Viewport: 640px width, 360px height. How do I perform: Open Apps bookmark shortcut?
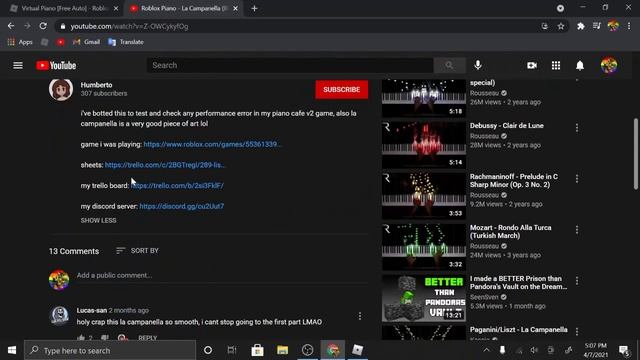[x=20, y=42]
